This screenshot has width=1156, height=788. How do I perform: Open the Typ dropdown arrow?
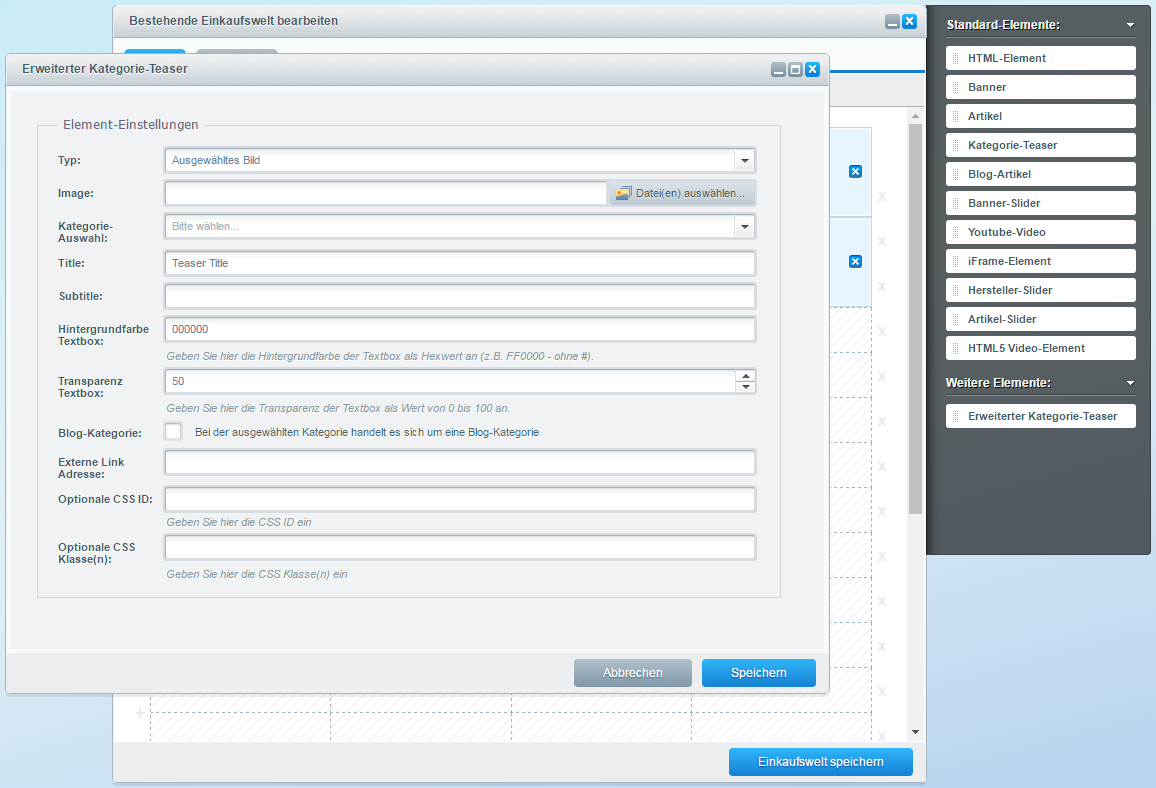[x=745, y=160]
